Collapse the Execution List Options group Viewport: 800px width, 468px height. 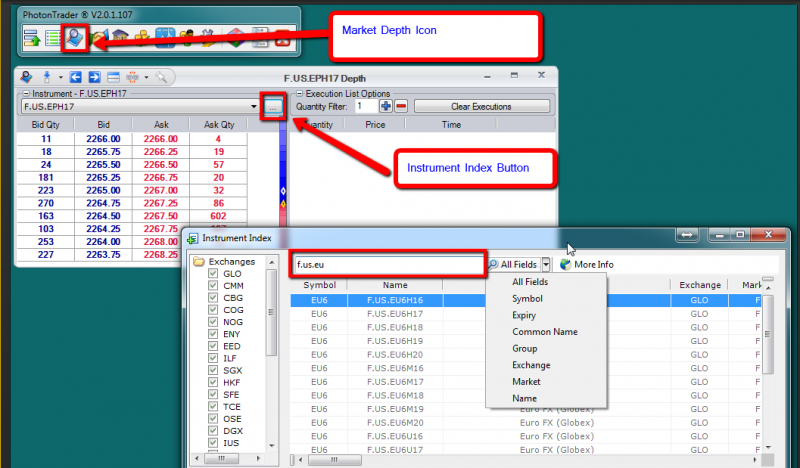pos(299,94)
